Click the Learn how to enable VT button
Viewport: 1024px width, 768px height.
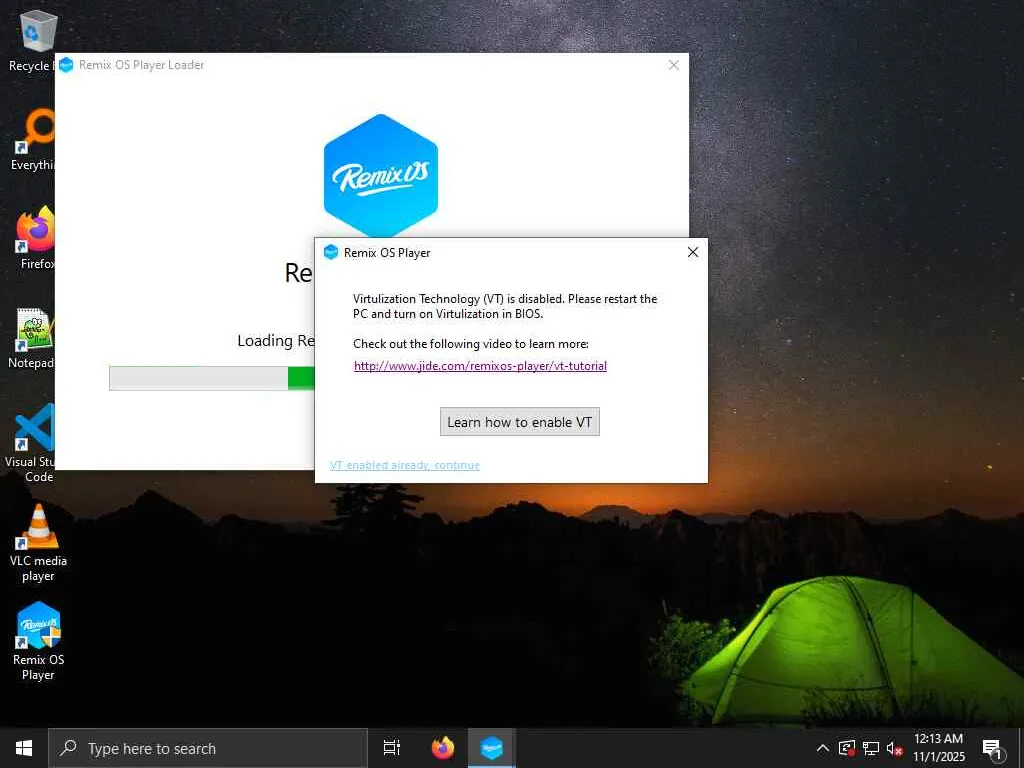520,422
